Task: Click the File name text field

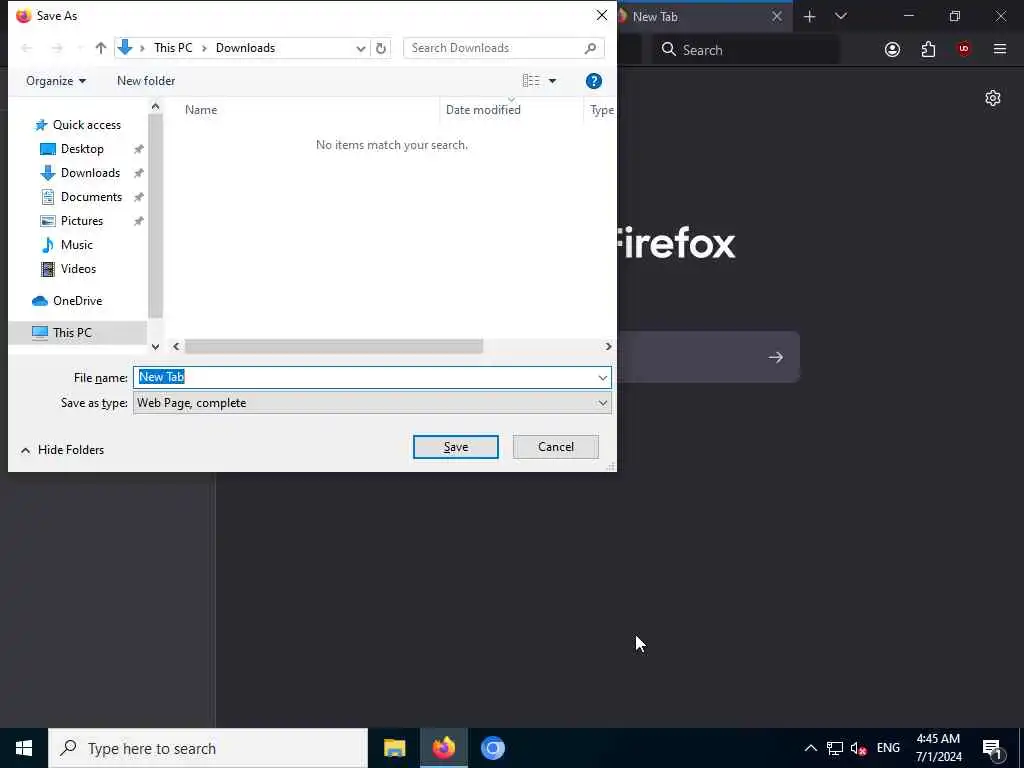Action: [x=372, y=377]
